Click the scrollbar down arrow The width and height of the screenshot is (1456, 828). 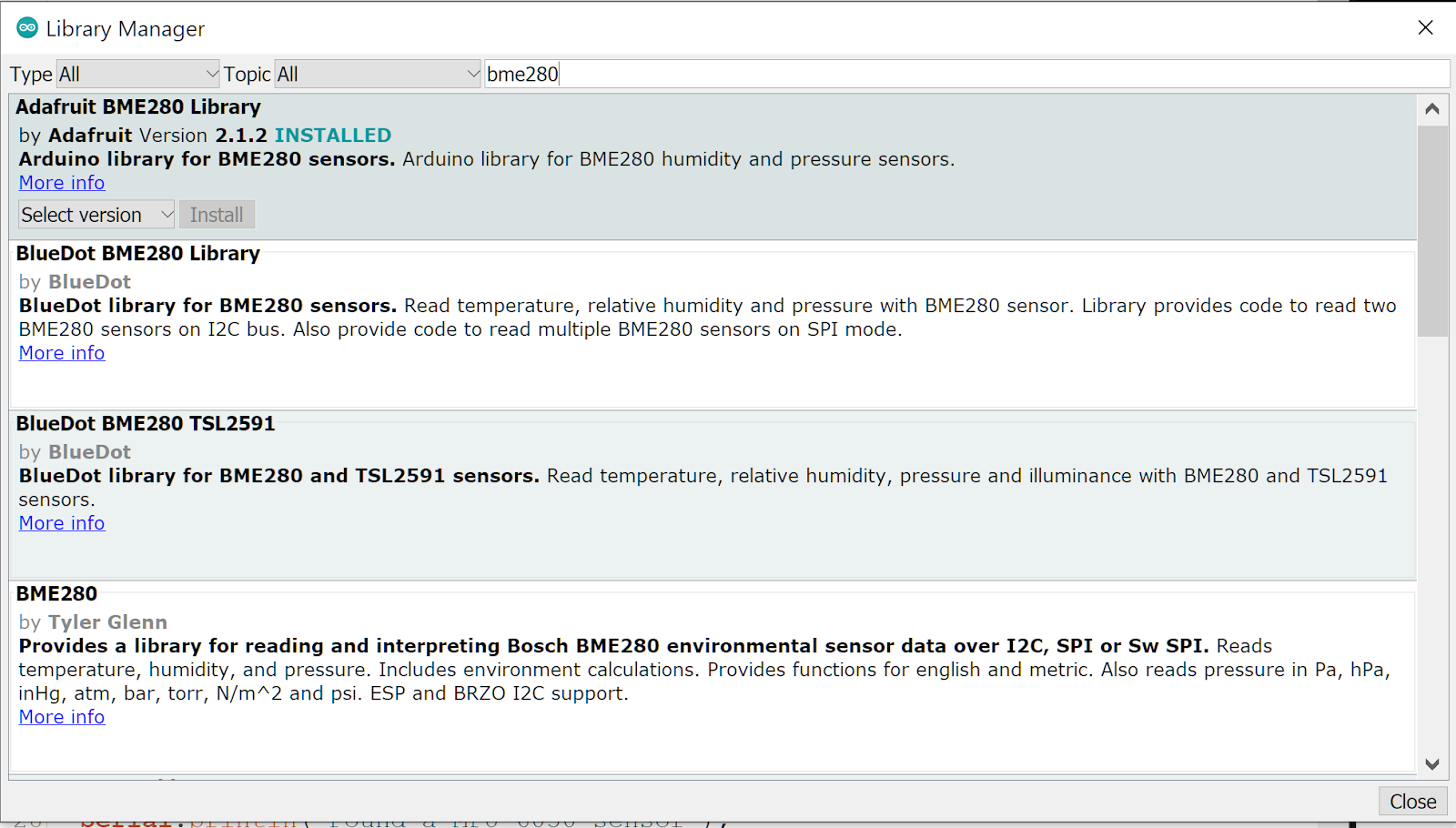pyautogui.click(x=1432, y=764)
